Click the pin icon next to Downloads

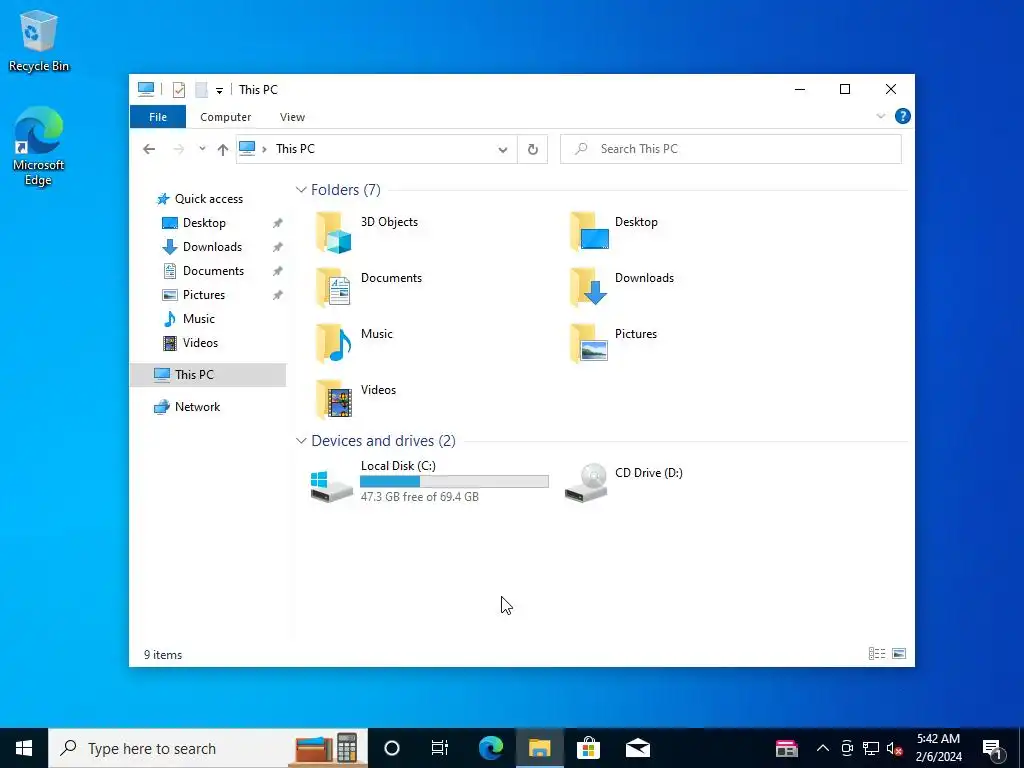pyautogui.click(x=278, y=247)
